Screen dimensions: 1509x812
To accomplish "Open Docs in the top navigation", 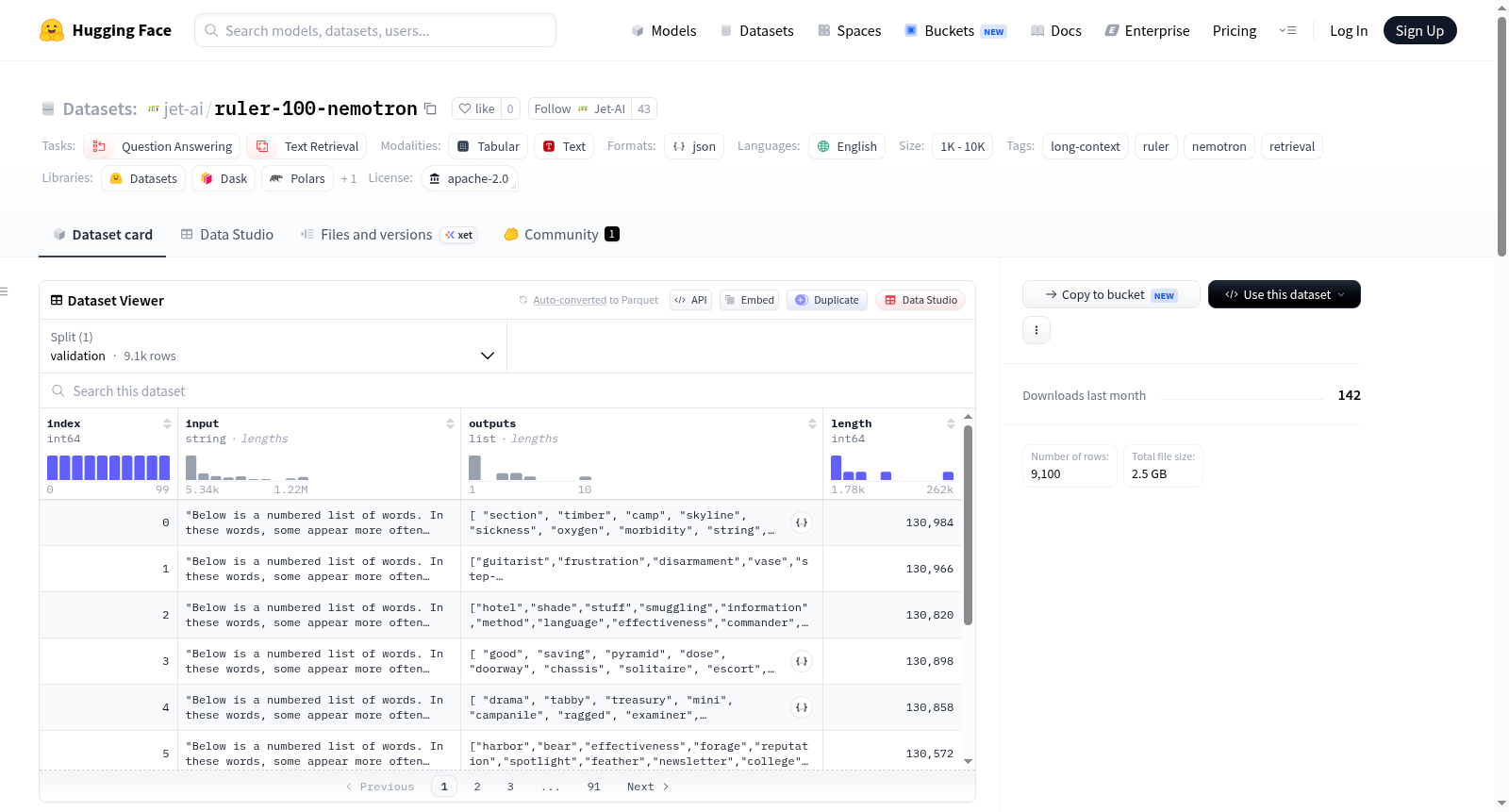I will tap(1056, 30).
